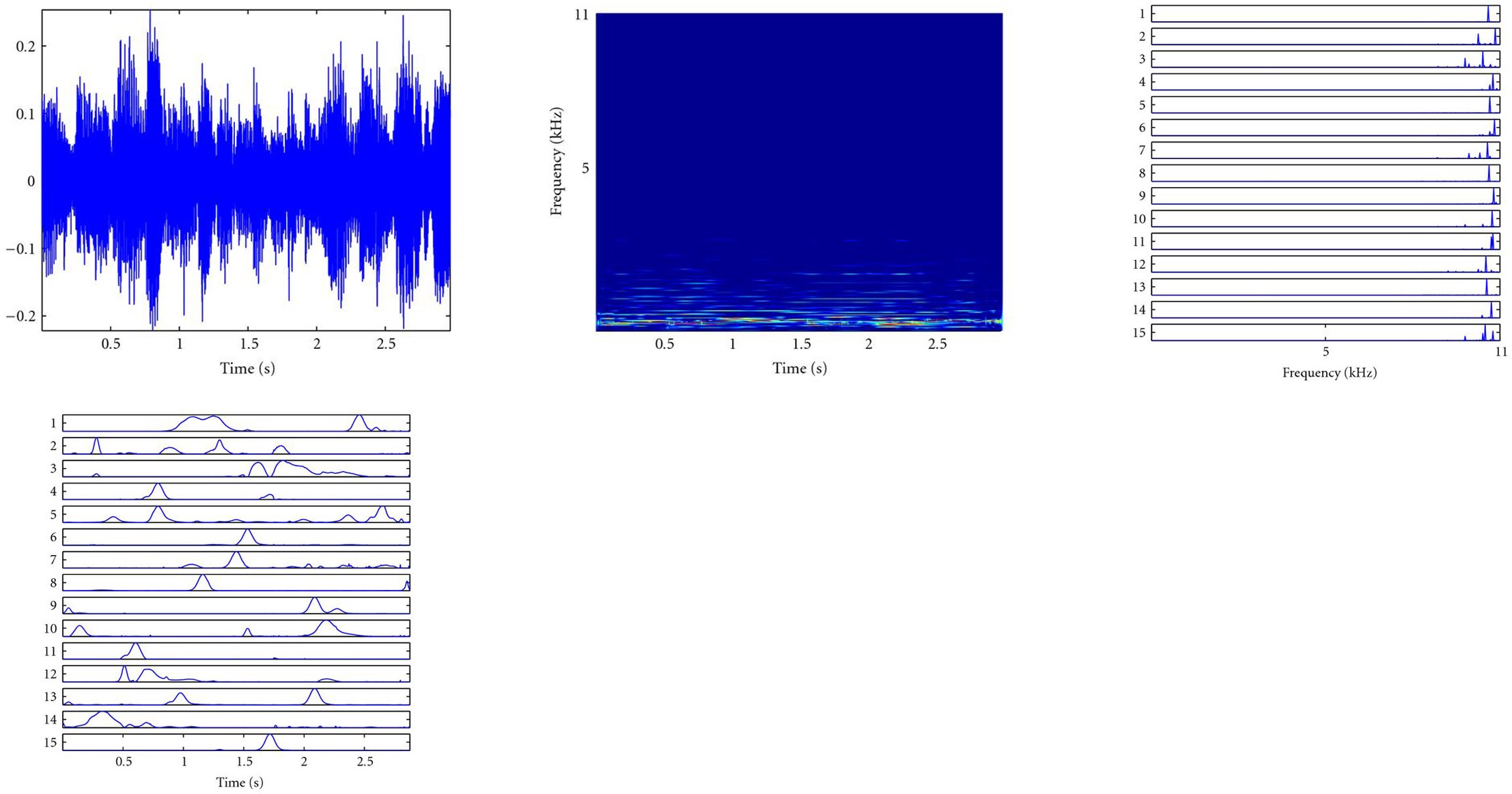1512x794 pixels.
Task: Select frequency basis row 9 plot
Action: tap(1326, 196)
